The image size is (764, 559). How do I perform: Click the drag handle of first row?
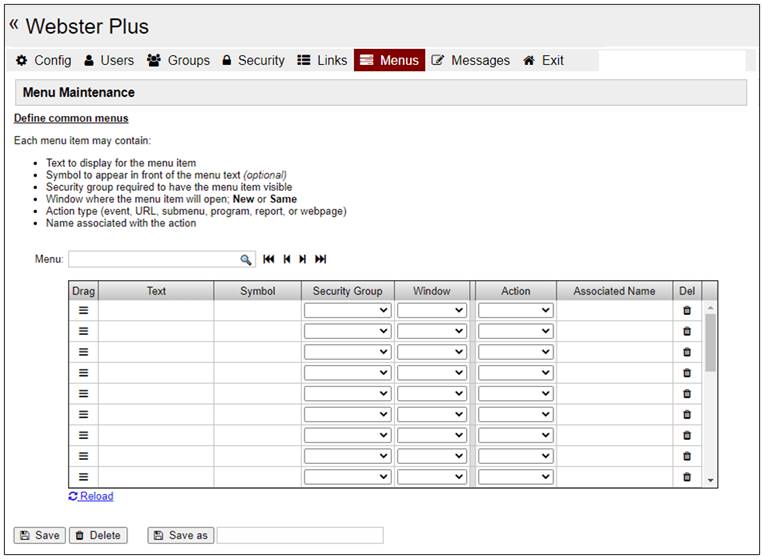point(83,311)
